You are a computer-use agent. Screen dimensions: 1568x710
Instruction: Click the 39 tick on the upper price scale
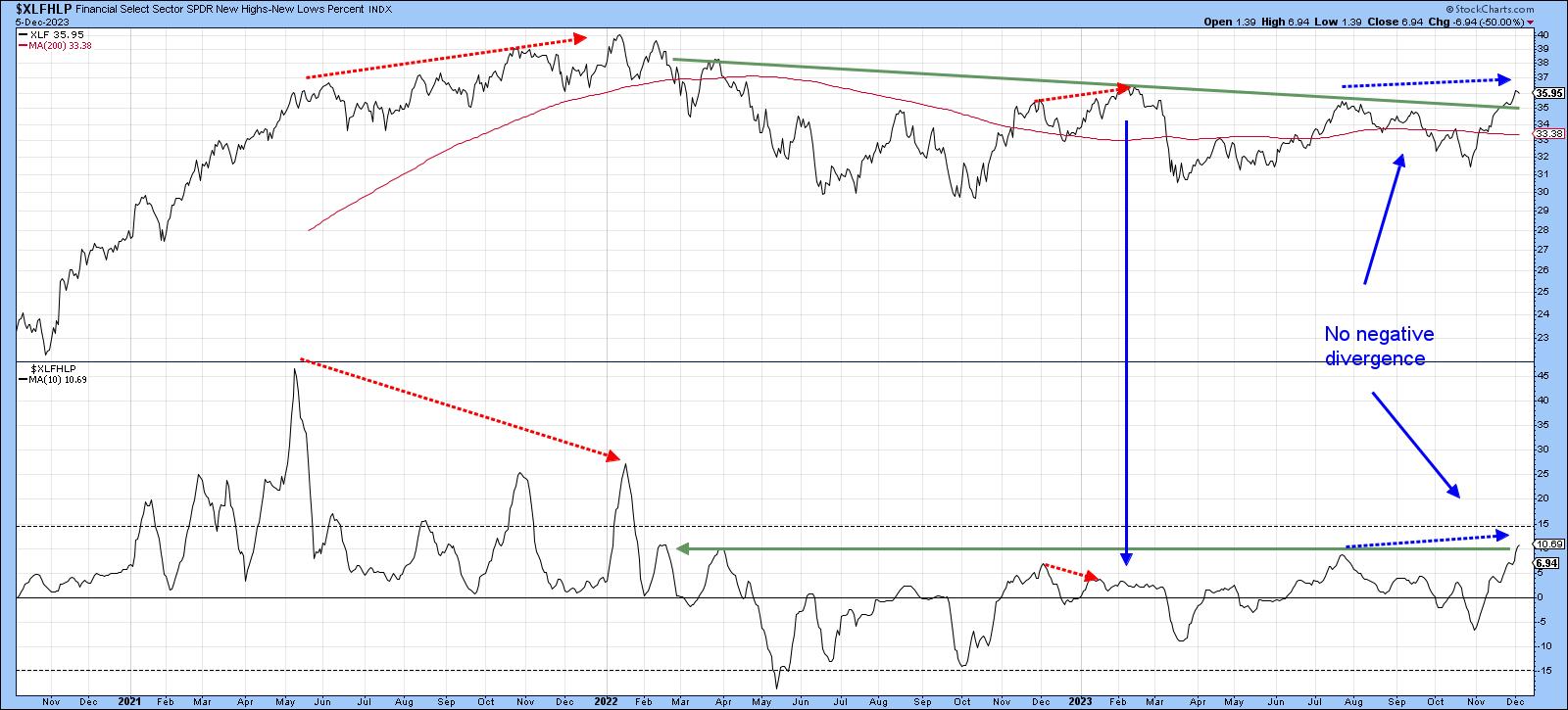point(1542,48)
